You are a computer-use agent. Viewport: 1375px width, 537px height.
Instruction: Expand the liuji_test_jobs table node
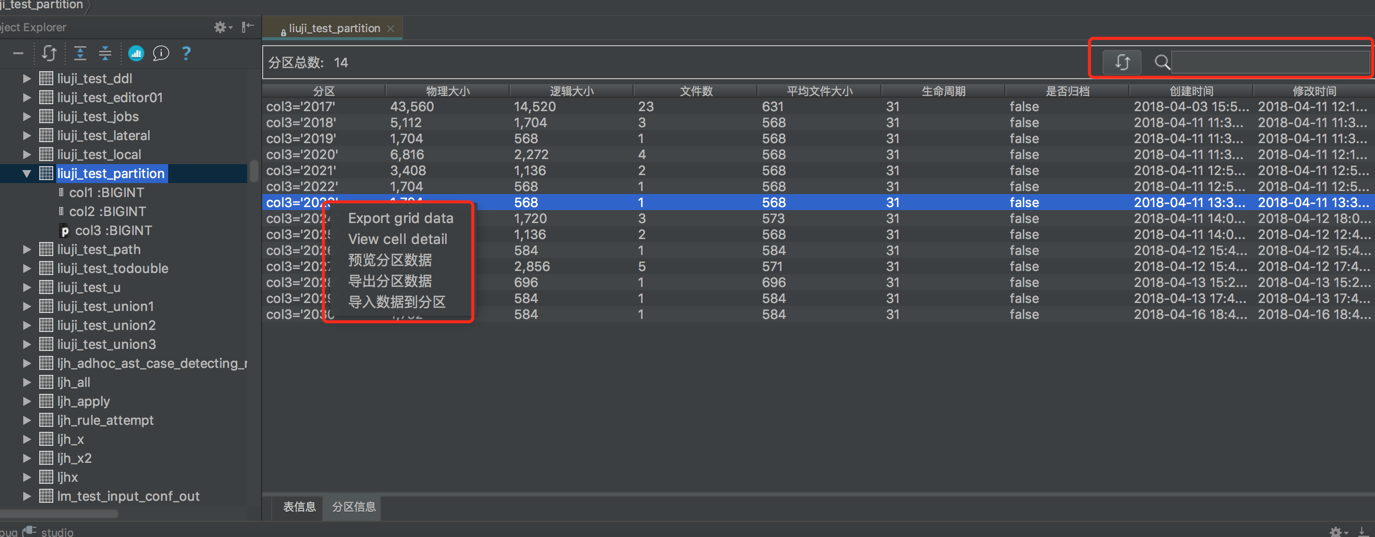pyautogui.click(x=27, y=116)
